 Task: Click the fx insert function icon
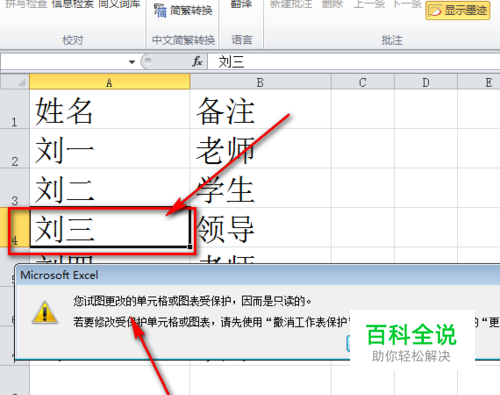point(197,61)
